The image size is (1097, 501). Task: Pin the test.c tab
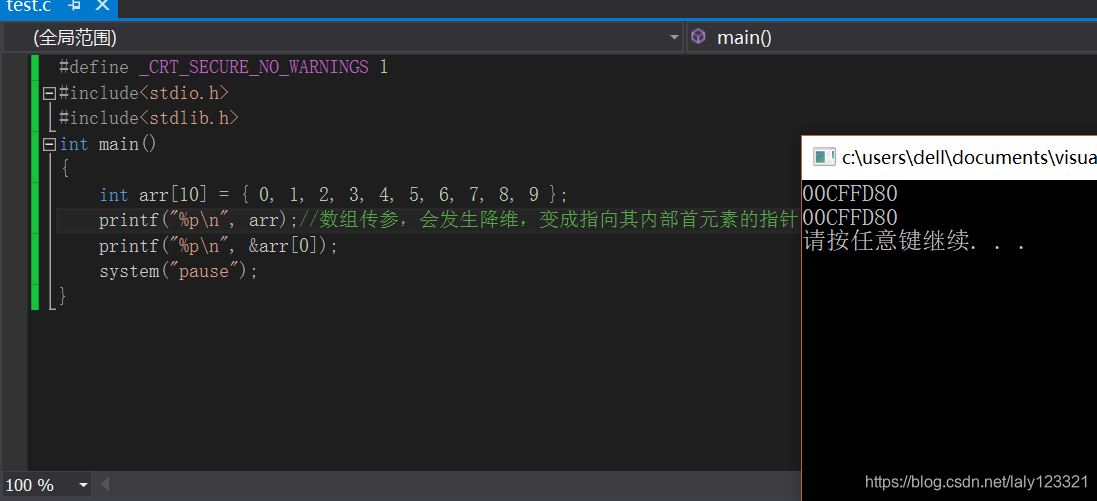(x=75, y=6)
